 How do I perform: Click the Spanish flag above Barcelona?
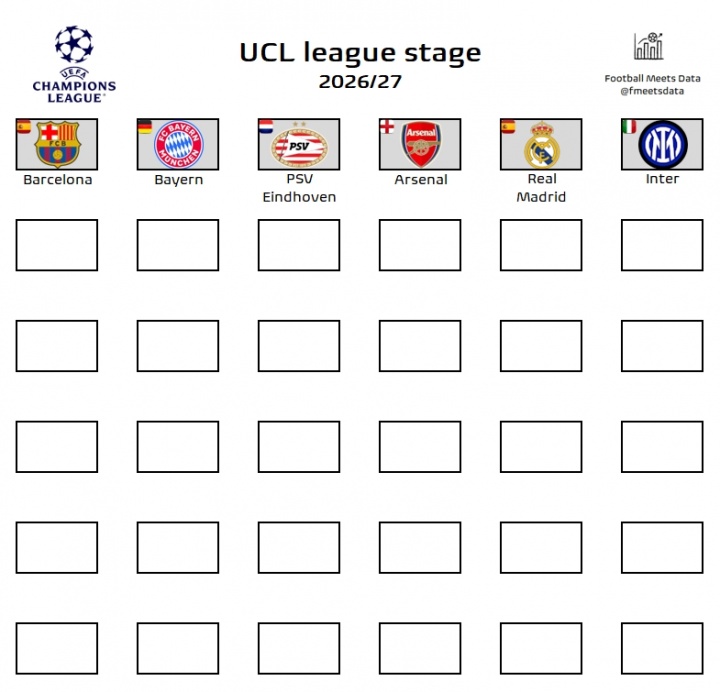(23, 127)
